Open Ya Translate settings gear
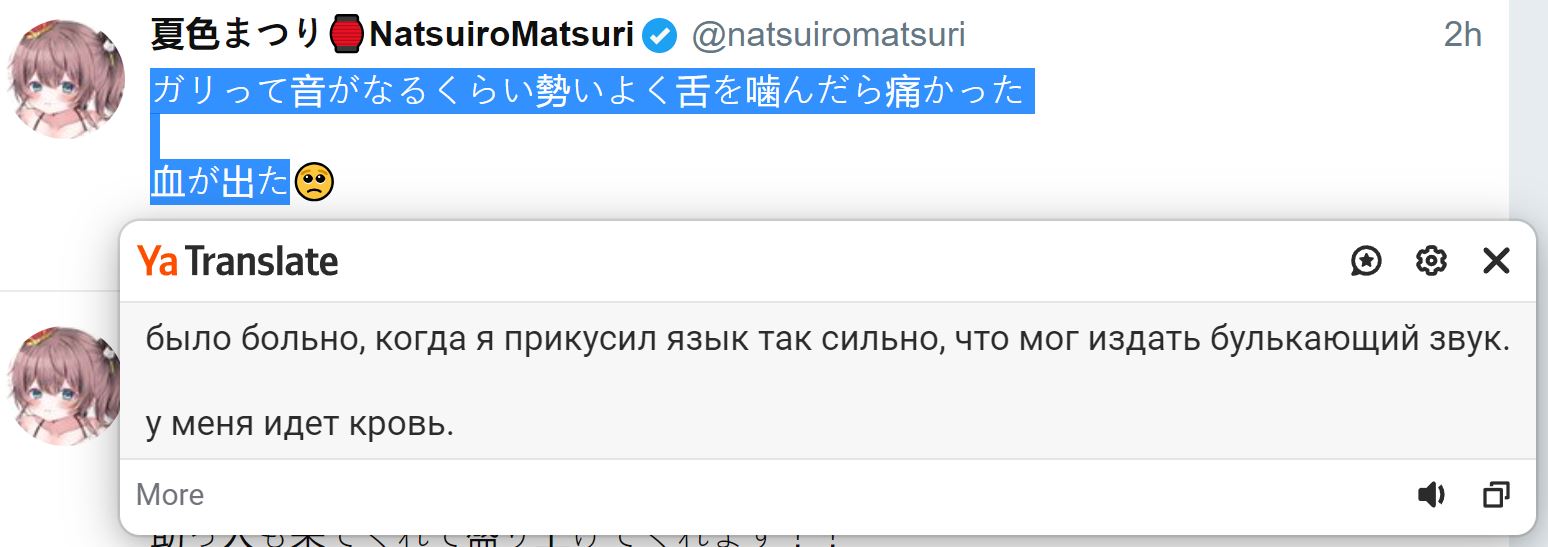1548x547 pixels. tap(1431, 261)
